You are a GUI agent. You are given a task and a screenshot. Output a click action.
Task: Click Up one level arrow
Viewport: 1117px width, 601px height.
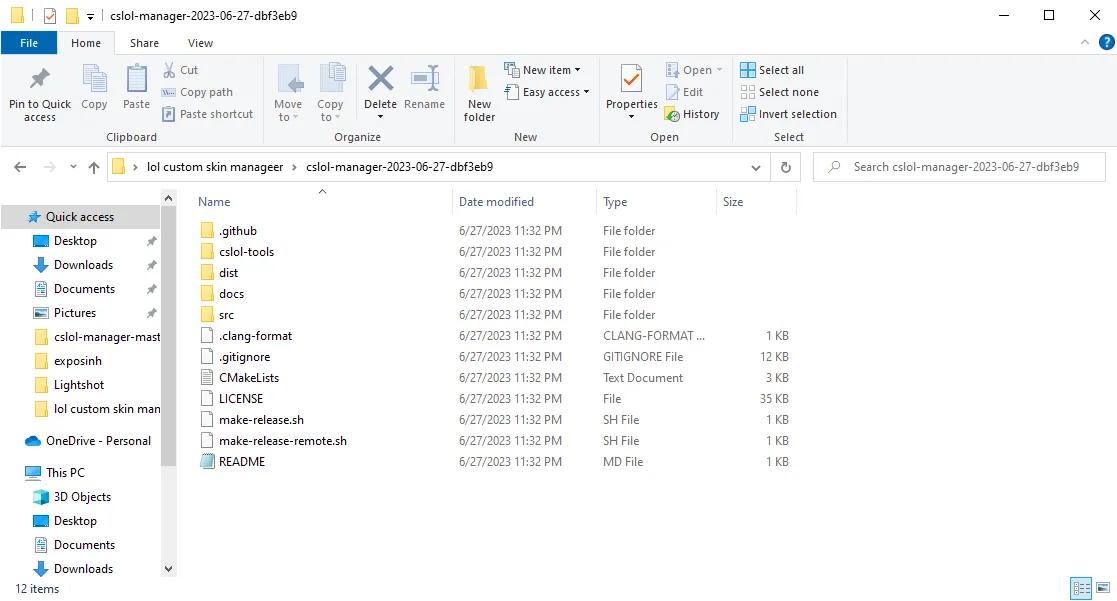[x=93, y=167]
